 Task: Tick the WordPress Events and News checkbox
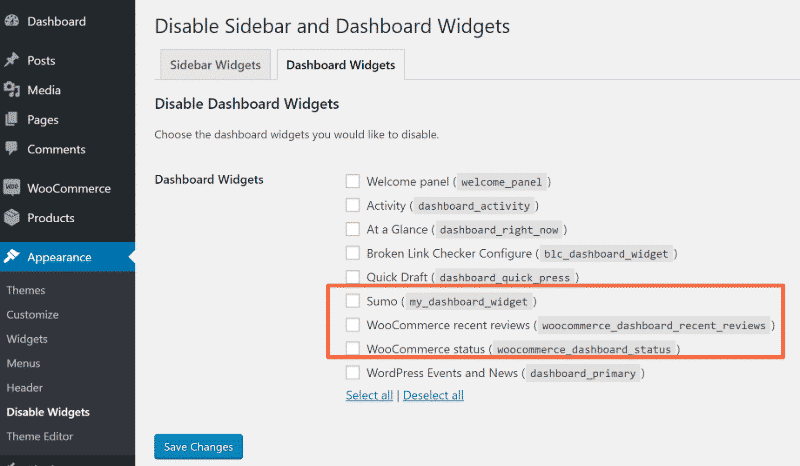point(353,373)
